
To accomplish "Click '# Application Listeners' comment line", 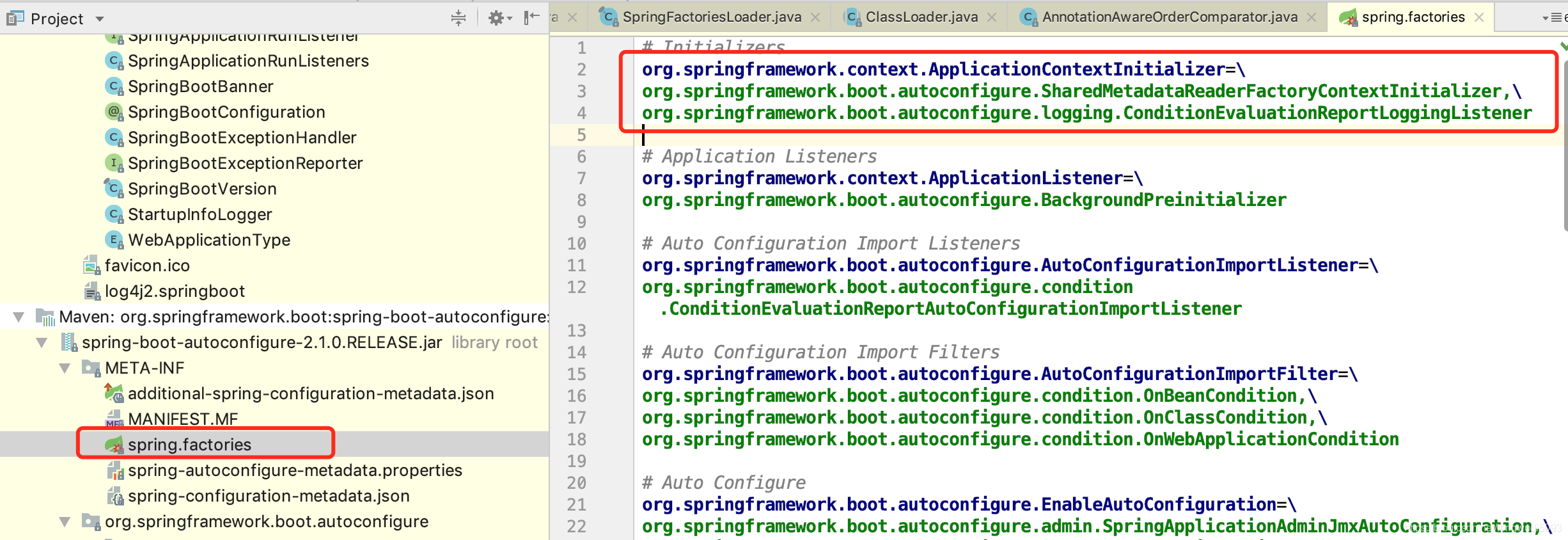I will [x=760, y=156].
